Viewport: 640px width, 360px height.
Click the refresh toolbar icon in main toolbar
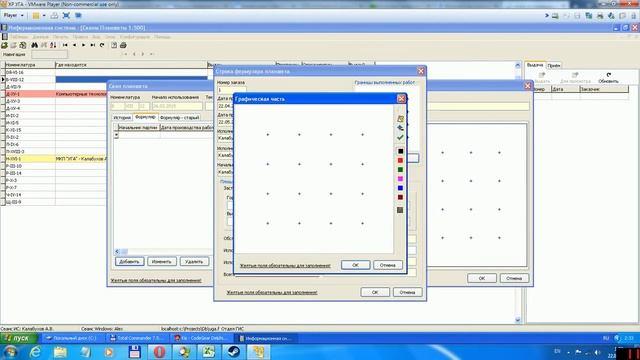pos(102,45)
